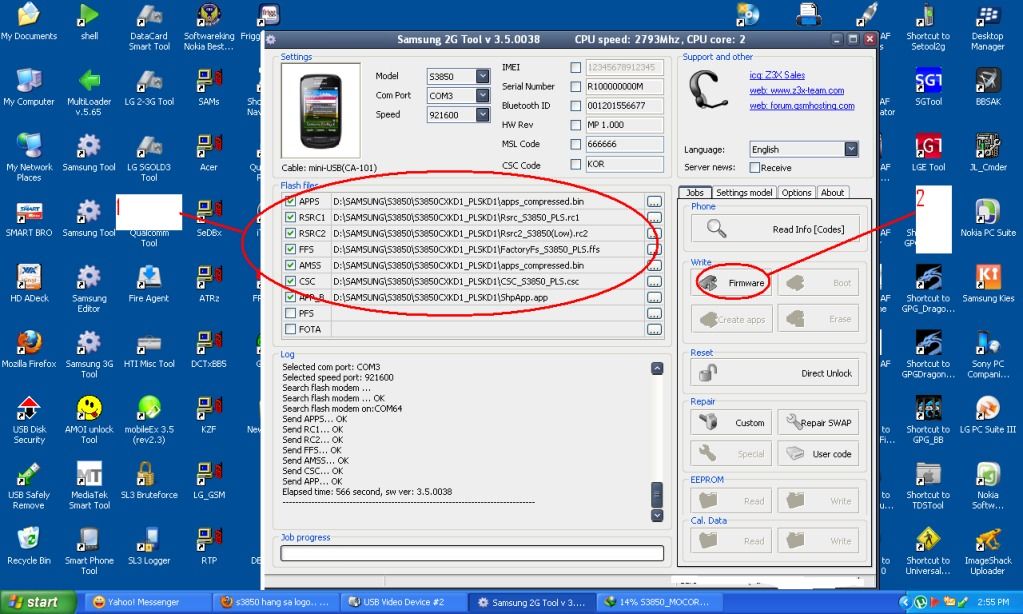
Task: Click the Mozilla Firefox desktop icon
Action: point(29,350)
